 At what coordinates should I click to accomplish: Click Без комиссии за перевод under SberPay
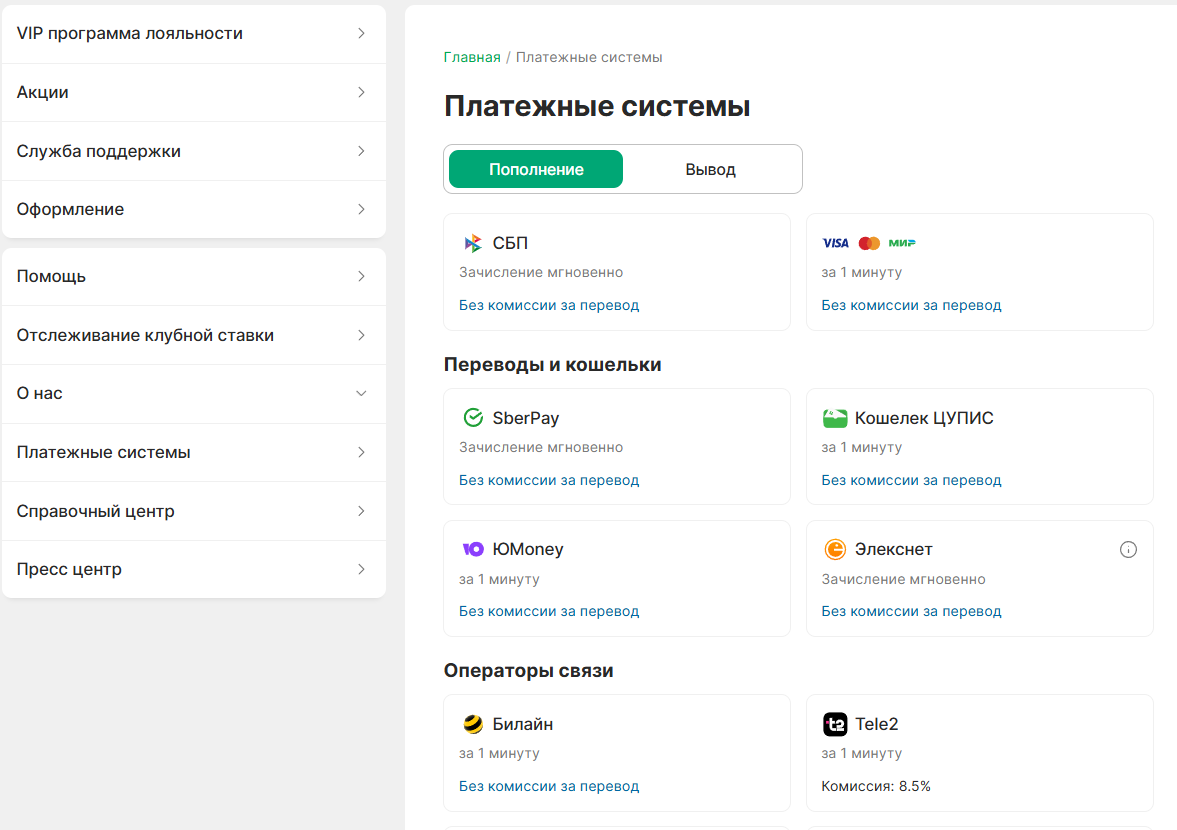pos(549,480)
